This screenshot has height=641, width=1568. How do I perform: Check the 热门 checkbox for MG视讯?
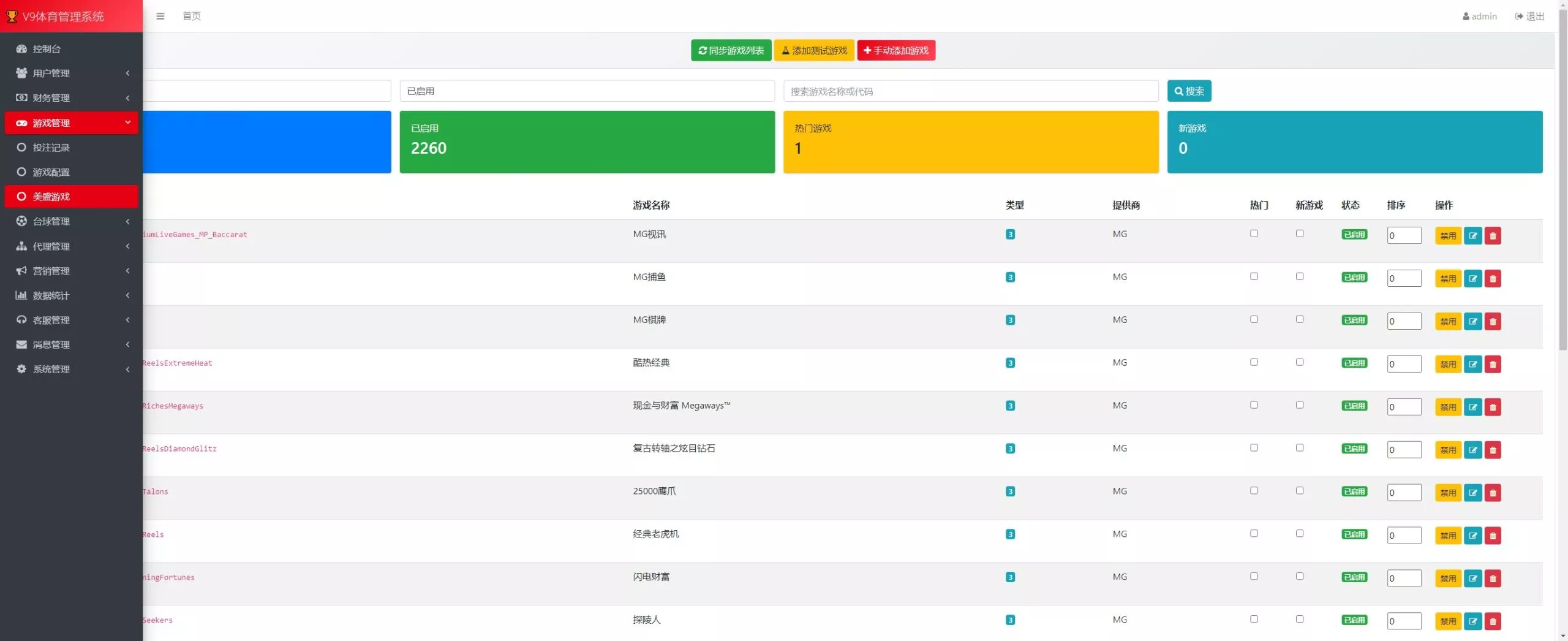[1254, 233]
